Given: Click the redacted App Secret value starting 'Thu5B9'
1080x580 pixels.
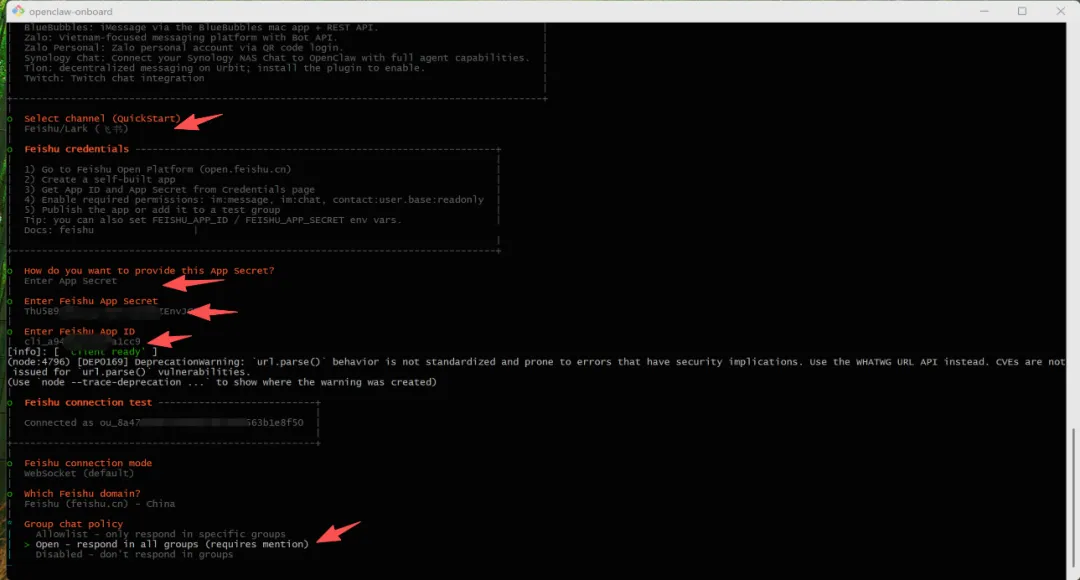Looking at the screenshot, I should coord(109,311).
